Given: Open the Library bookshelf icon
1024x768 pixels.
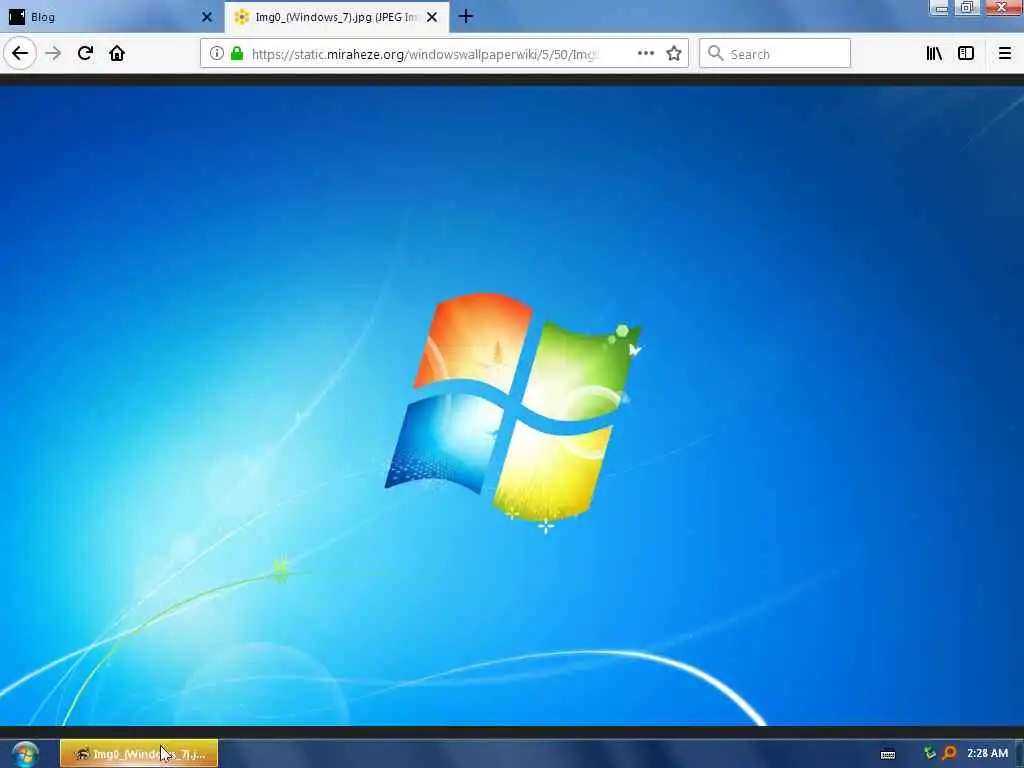Looking at the screenshot, I should click(x=934, y=53).
